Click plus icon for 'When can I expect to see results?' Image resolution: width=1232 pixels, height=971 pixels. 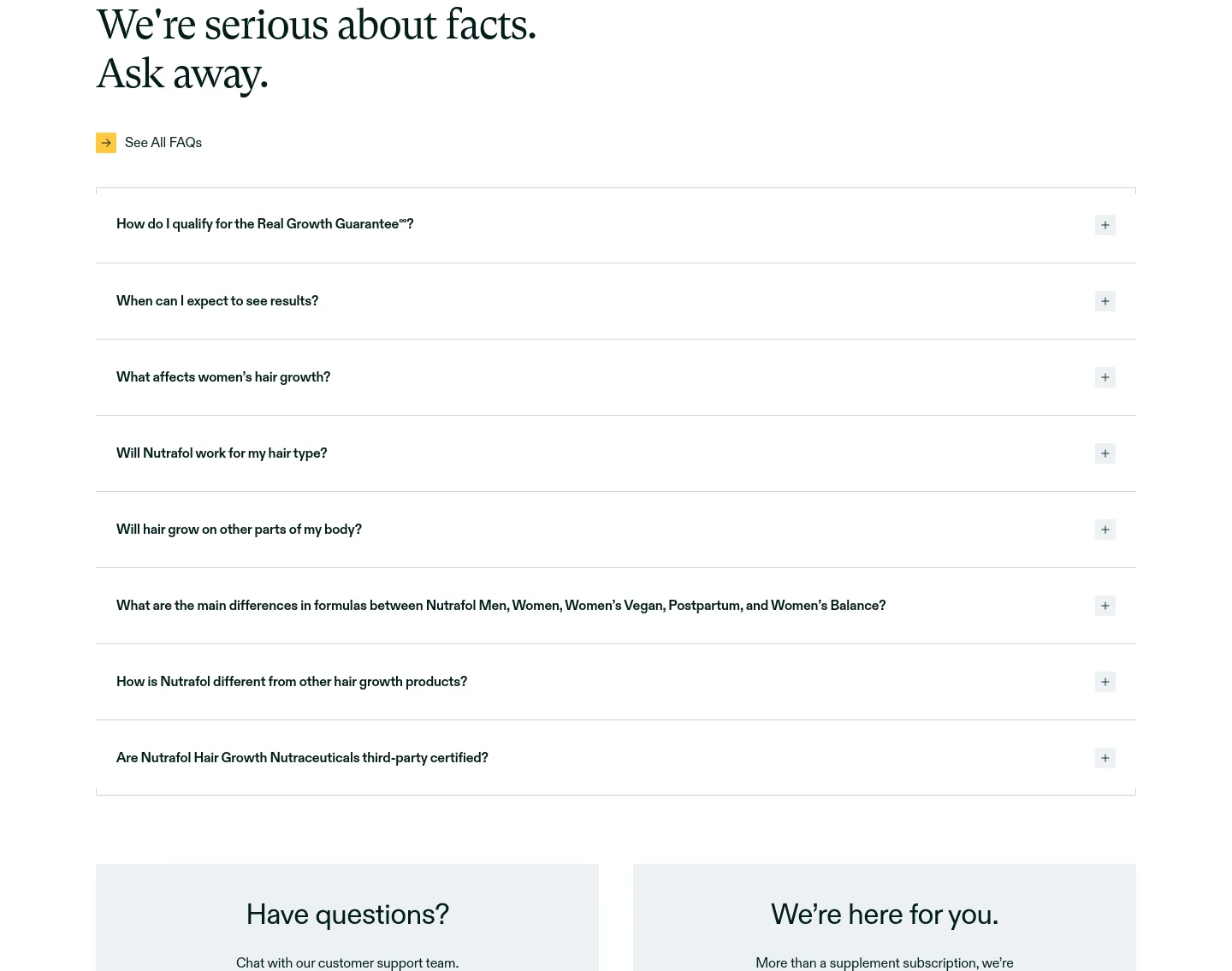click(x=1105, y=301)
